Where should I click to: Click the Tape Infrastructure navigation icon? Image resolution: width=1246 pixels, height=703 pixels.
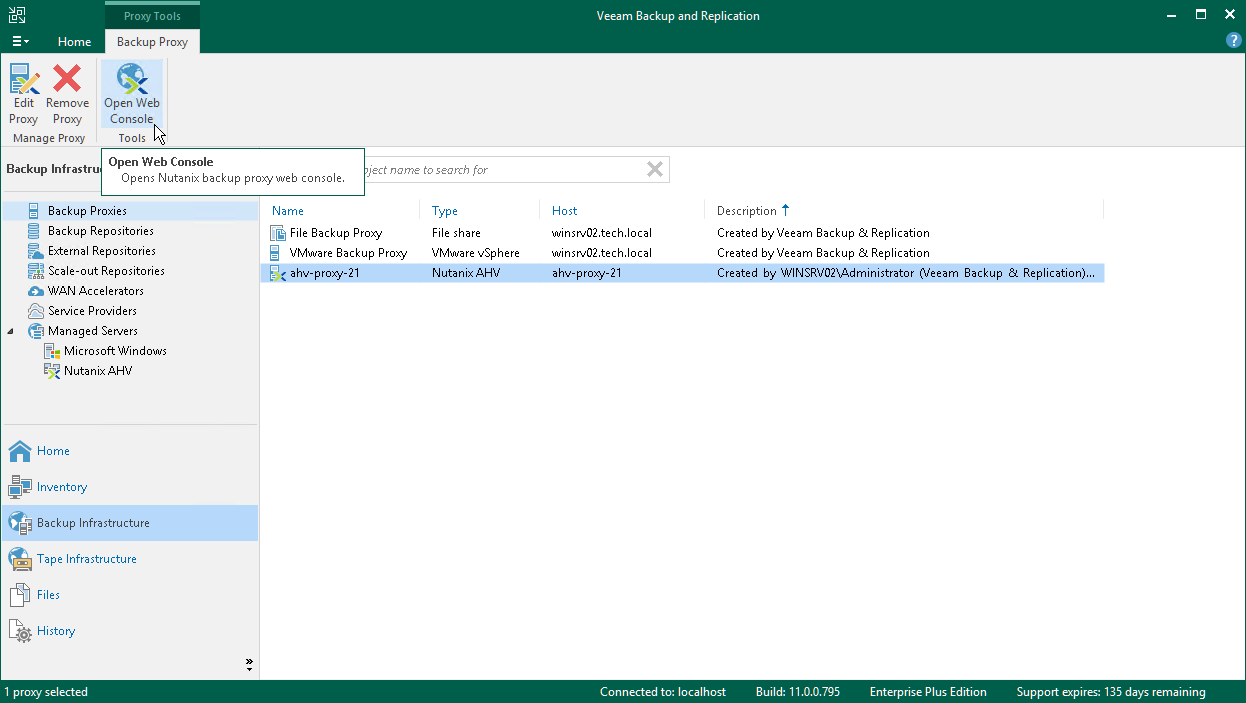coord(19,559)
